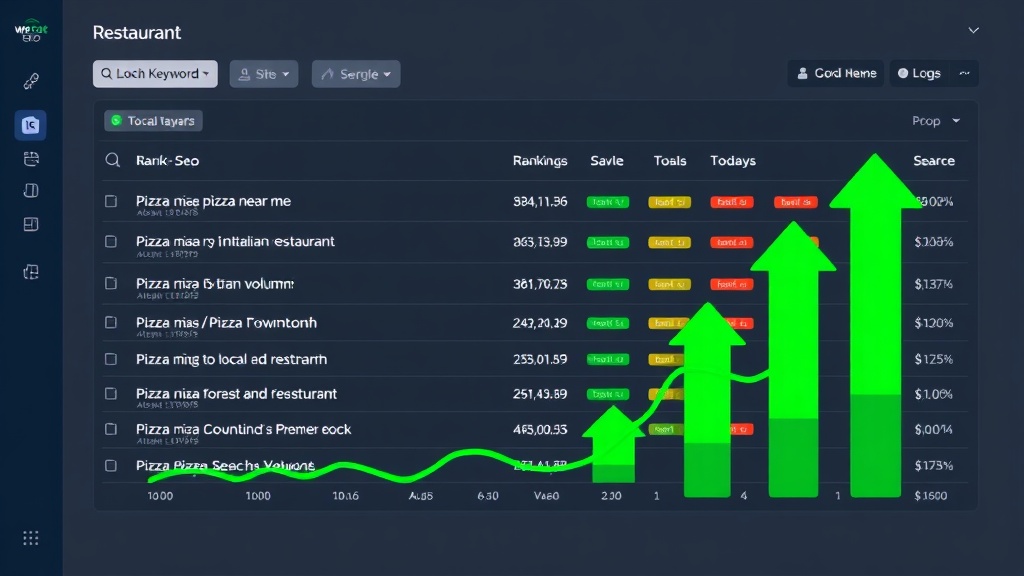1024x576 pixels.
Task: Expand the Prop dropdown above the table
Action: pos(935,120)
